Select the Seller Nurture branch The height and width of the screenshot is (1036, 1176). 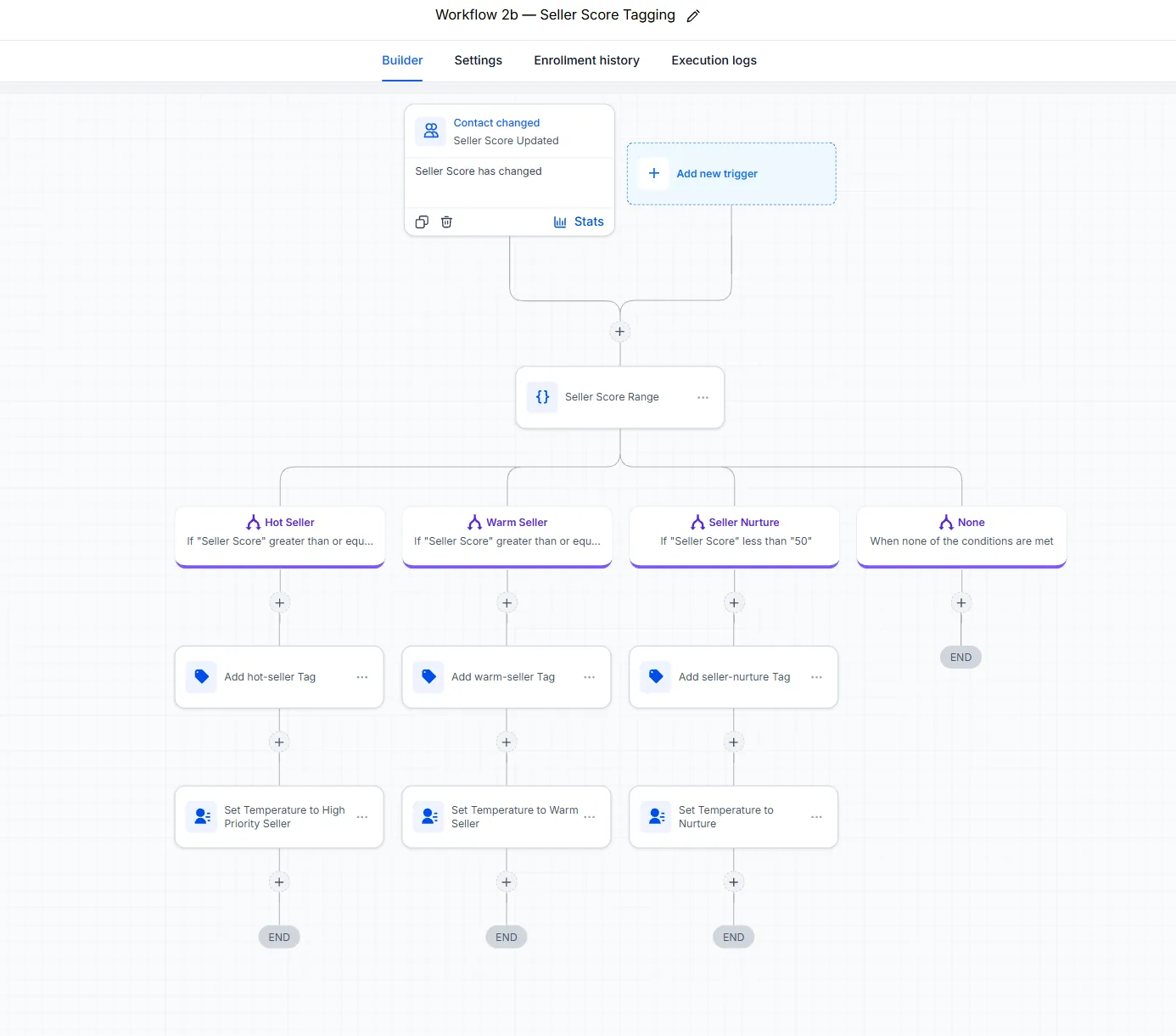(x=734, y=537)
